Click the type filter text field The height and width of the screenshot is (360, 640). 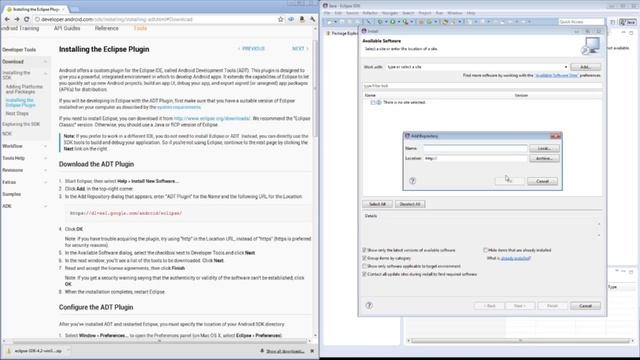tap(482, 86)
